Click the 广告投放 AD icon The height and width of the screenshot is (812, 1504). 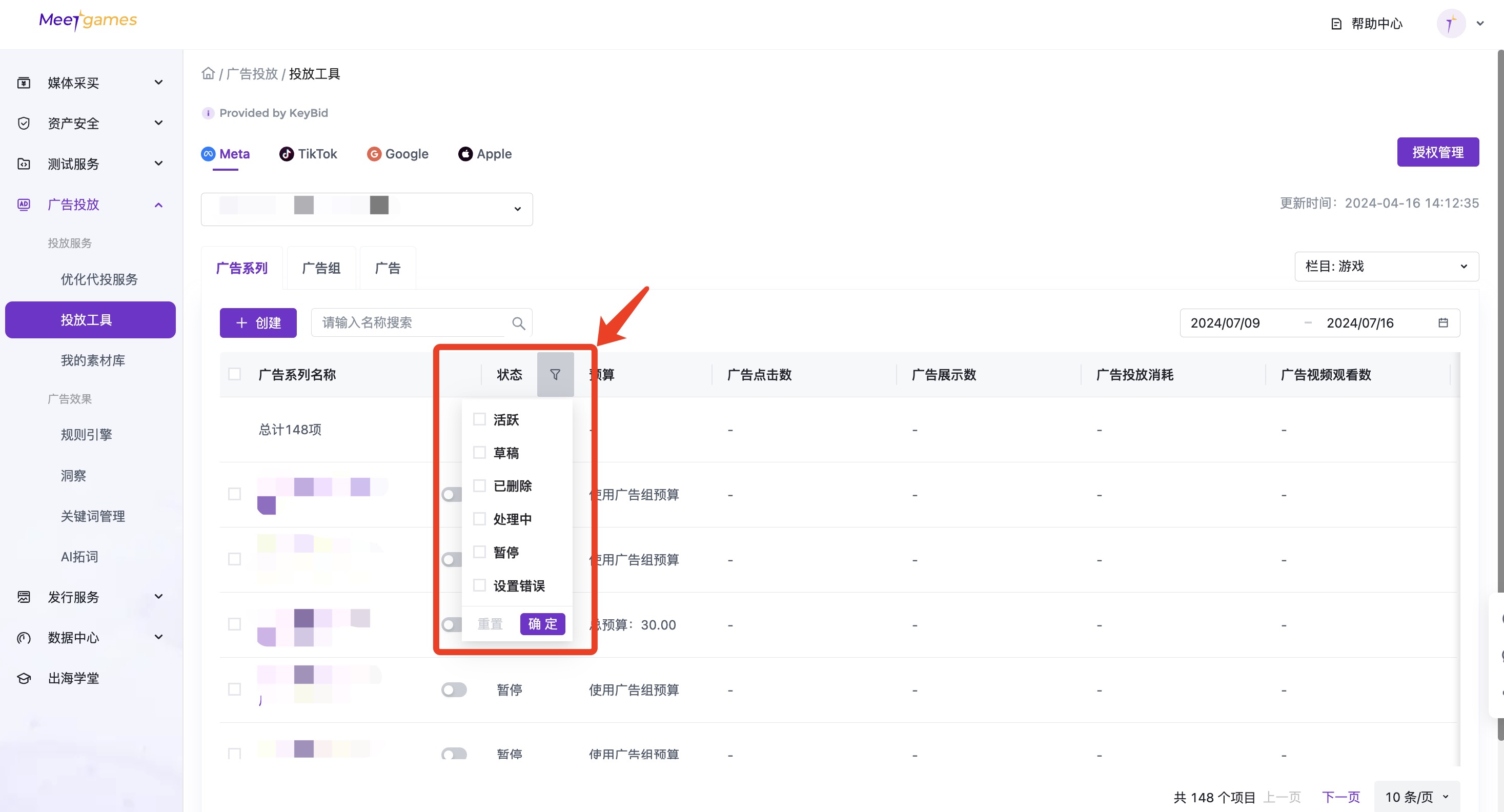[24, 205]
